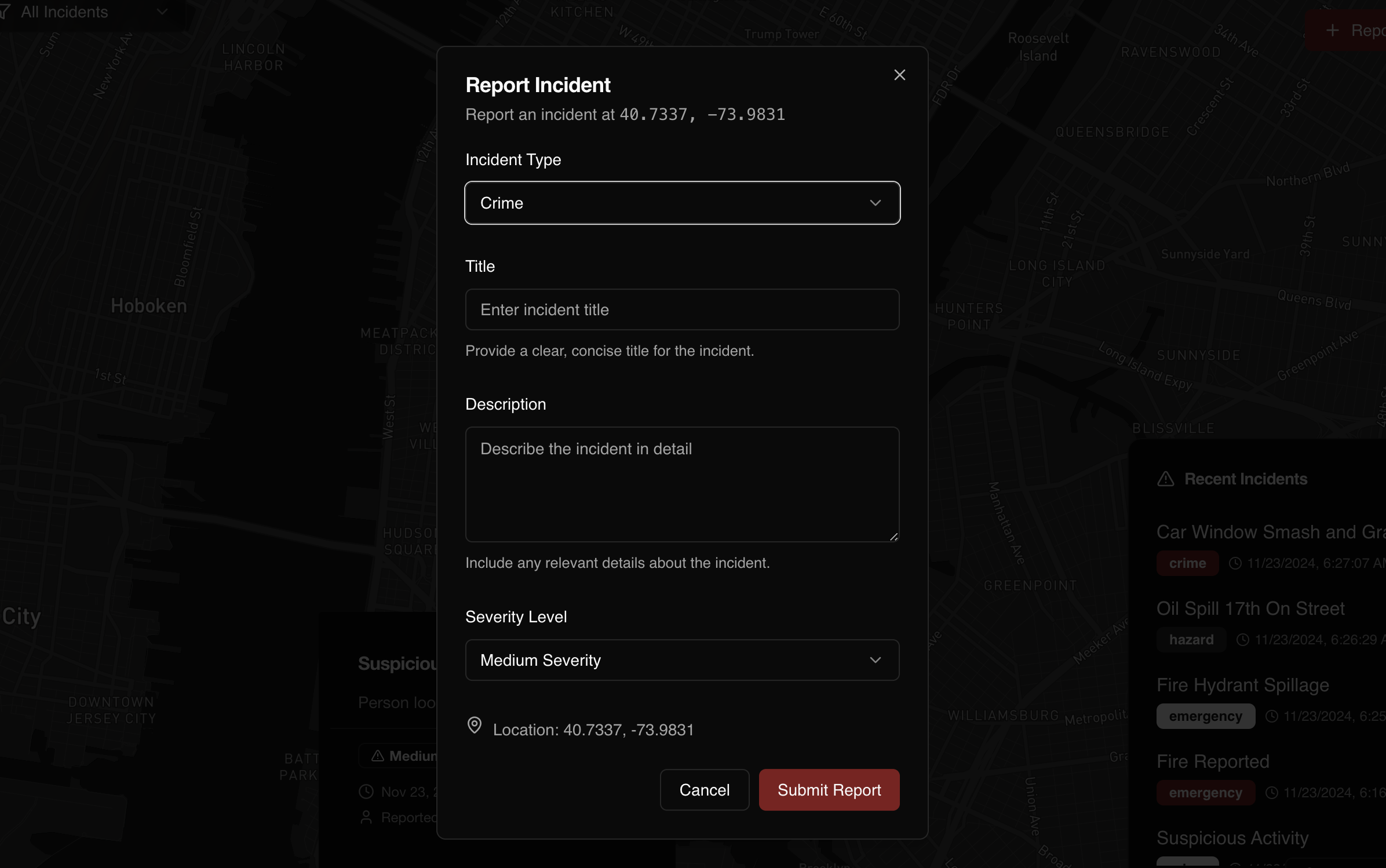Click the clock icon beside the Fire Reported timestamp
The height and width of the screenshot is (868, 1386).
tap(1271, 793)
